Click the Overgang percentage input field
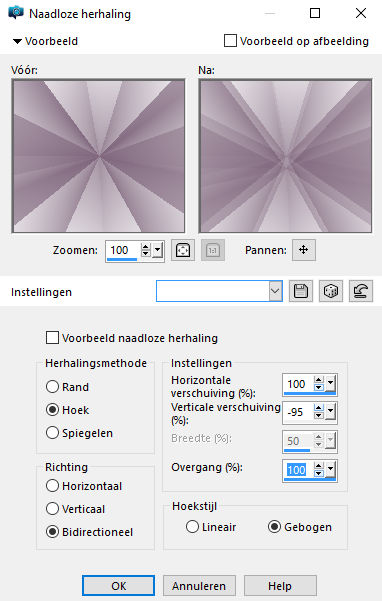382x601 pixels. 297,470
